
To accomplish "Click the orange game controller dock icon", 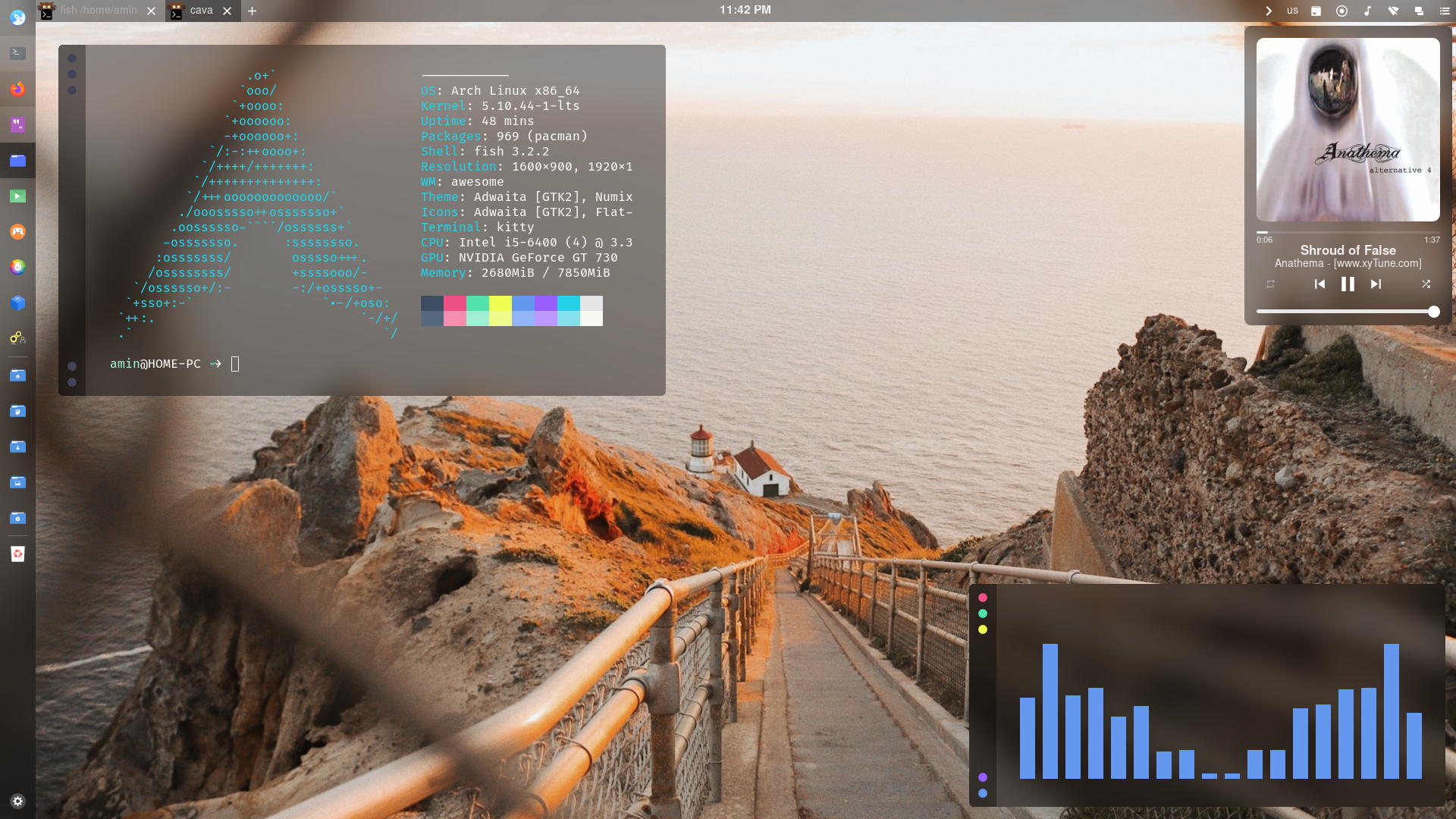I will pyautogui.click(x=17, y=232).
